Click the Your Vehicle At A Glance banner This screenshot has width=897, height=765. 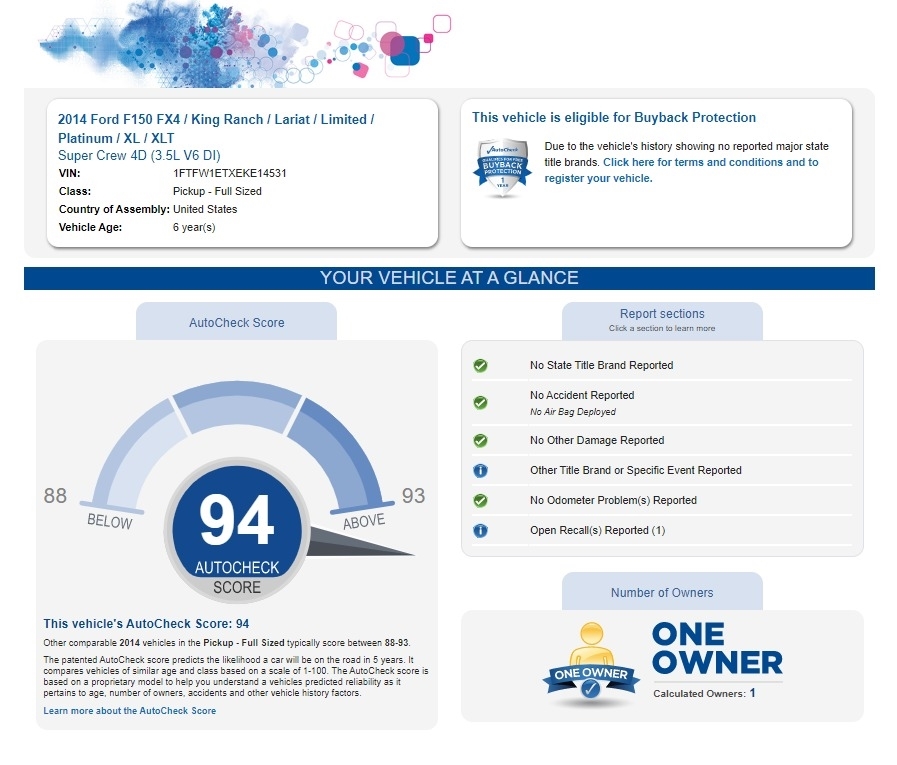coord(449,278)
